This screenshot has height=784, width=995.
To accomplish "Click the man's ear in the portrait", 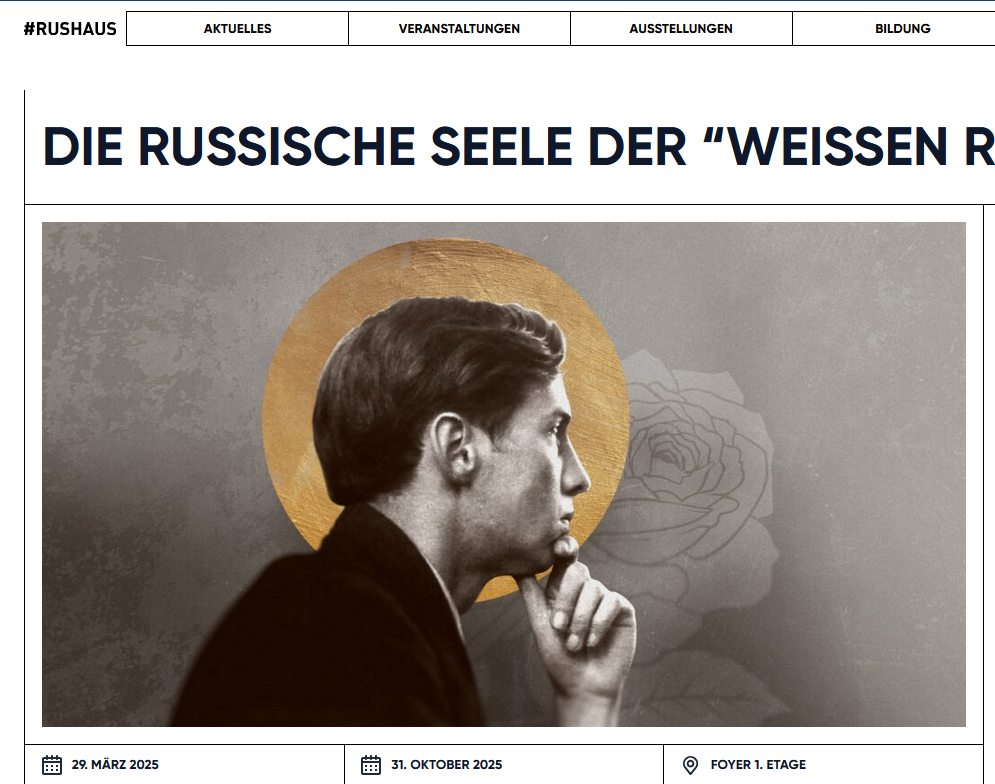I will 452,446.
